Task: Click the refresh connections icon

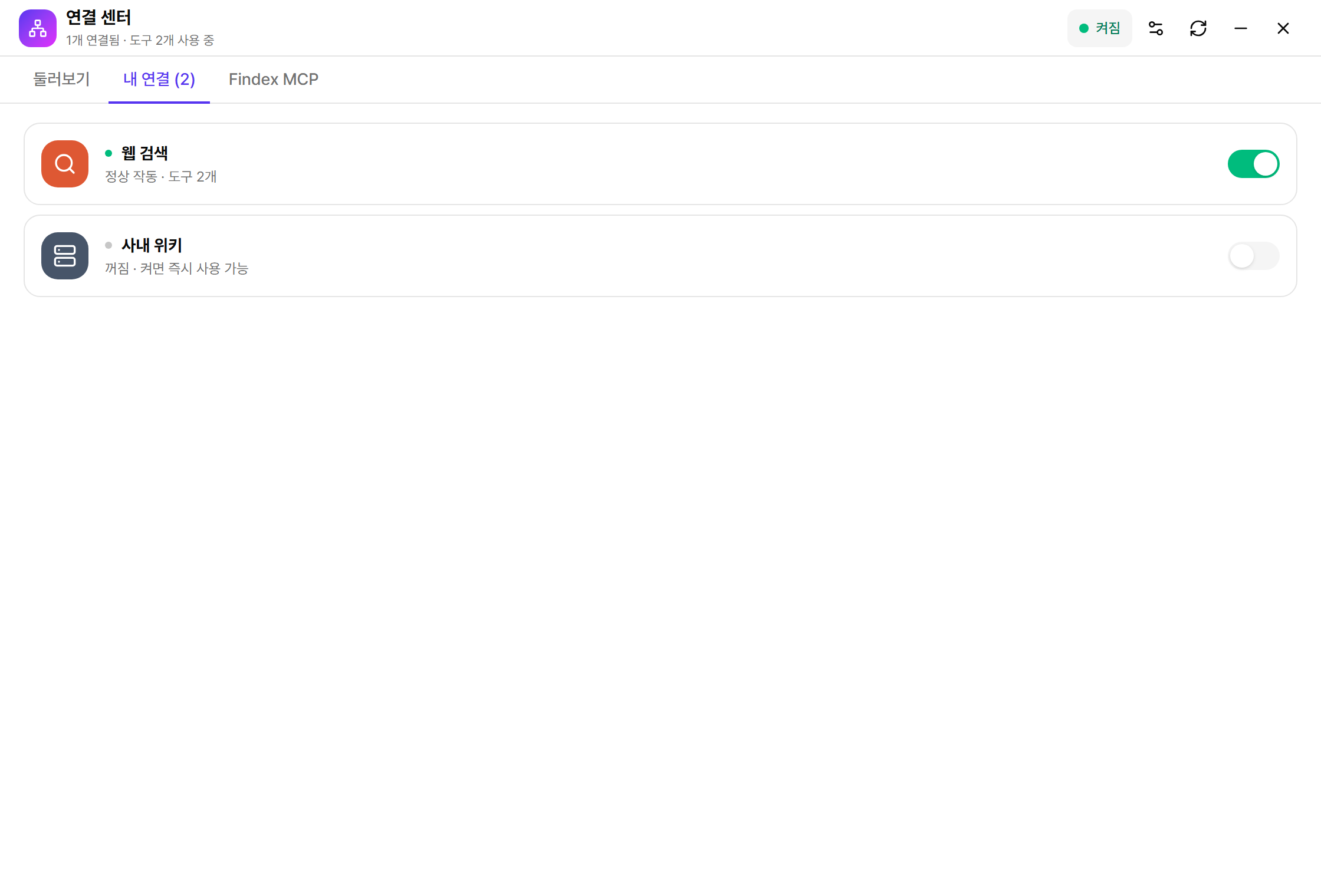Action: (1198, 28)
